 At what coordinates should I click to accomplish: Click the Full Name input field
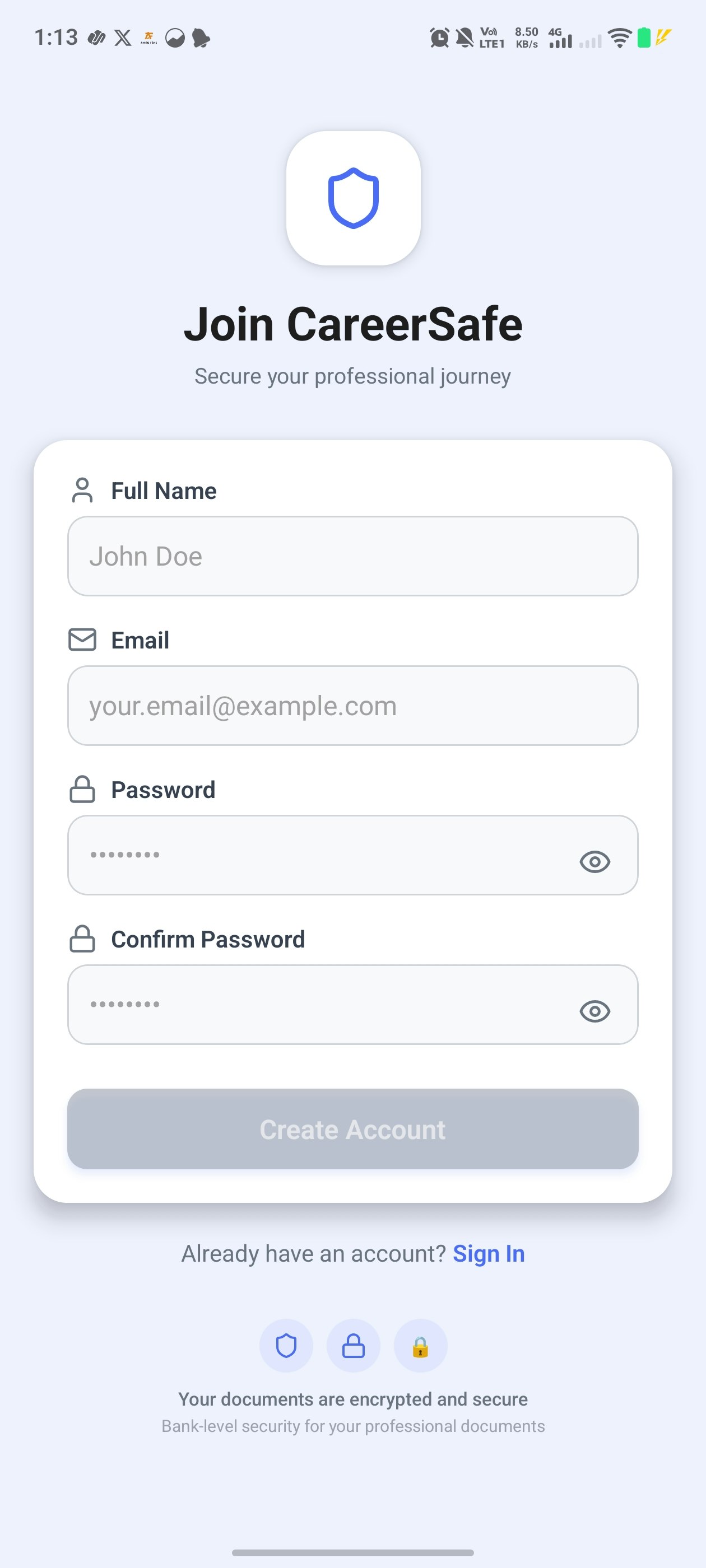(x=354, y=556)
